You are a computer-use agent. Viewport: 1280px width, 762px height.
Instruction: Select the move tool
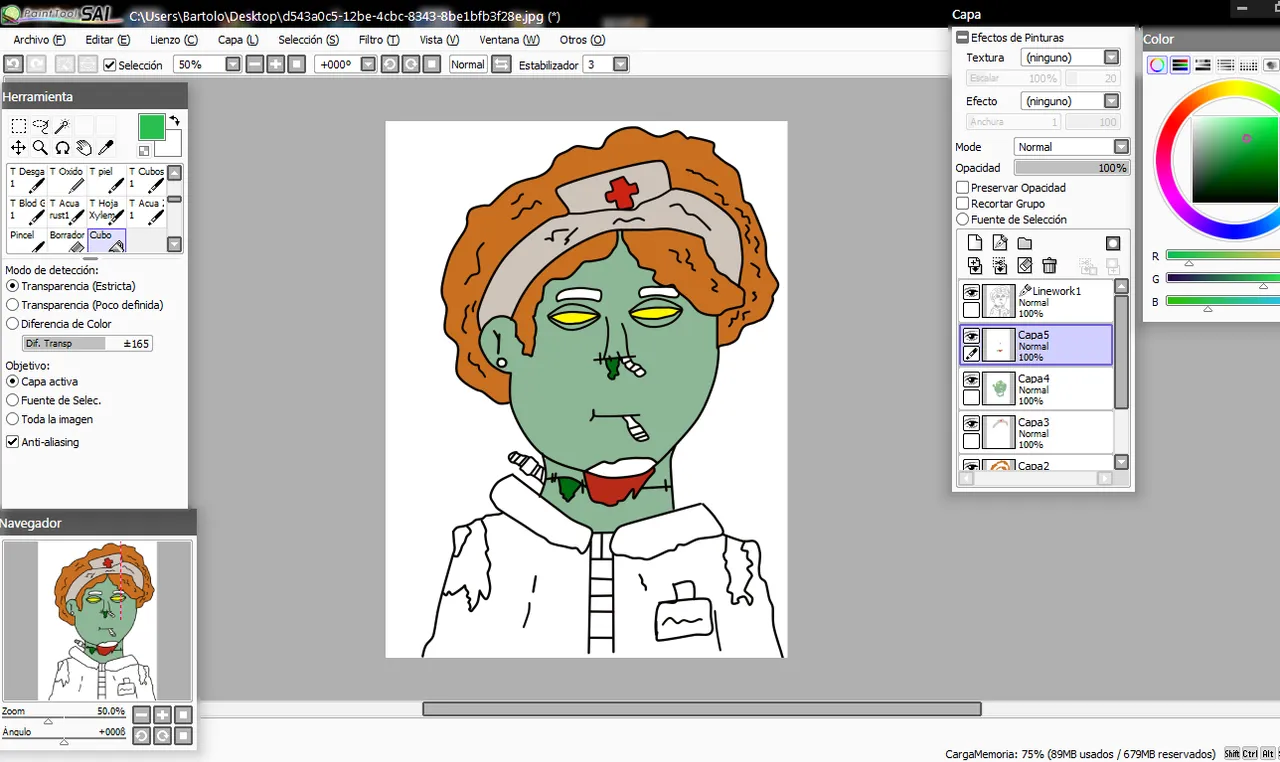[18, 148]
